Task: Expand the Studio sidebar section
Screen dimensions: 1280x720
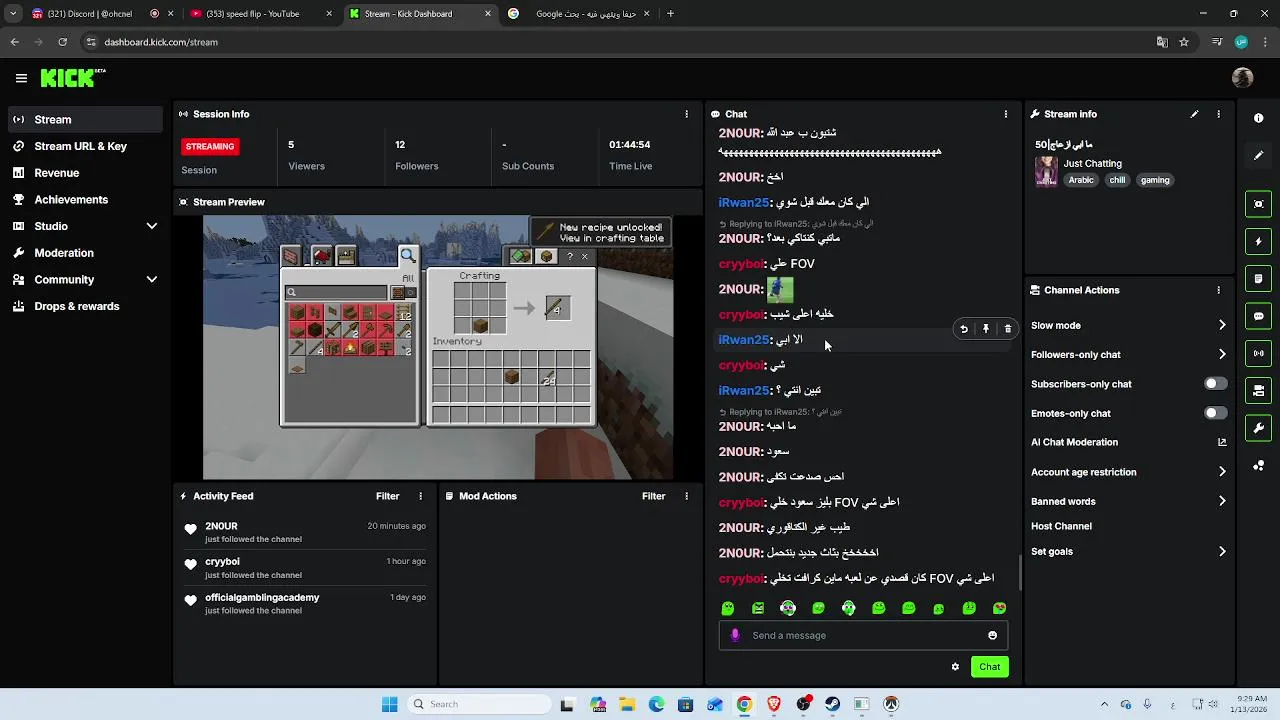Action: 152,226
